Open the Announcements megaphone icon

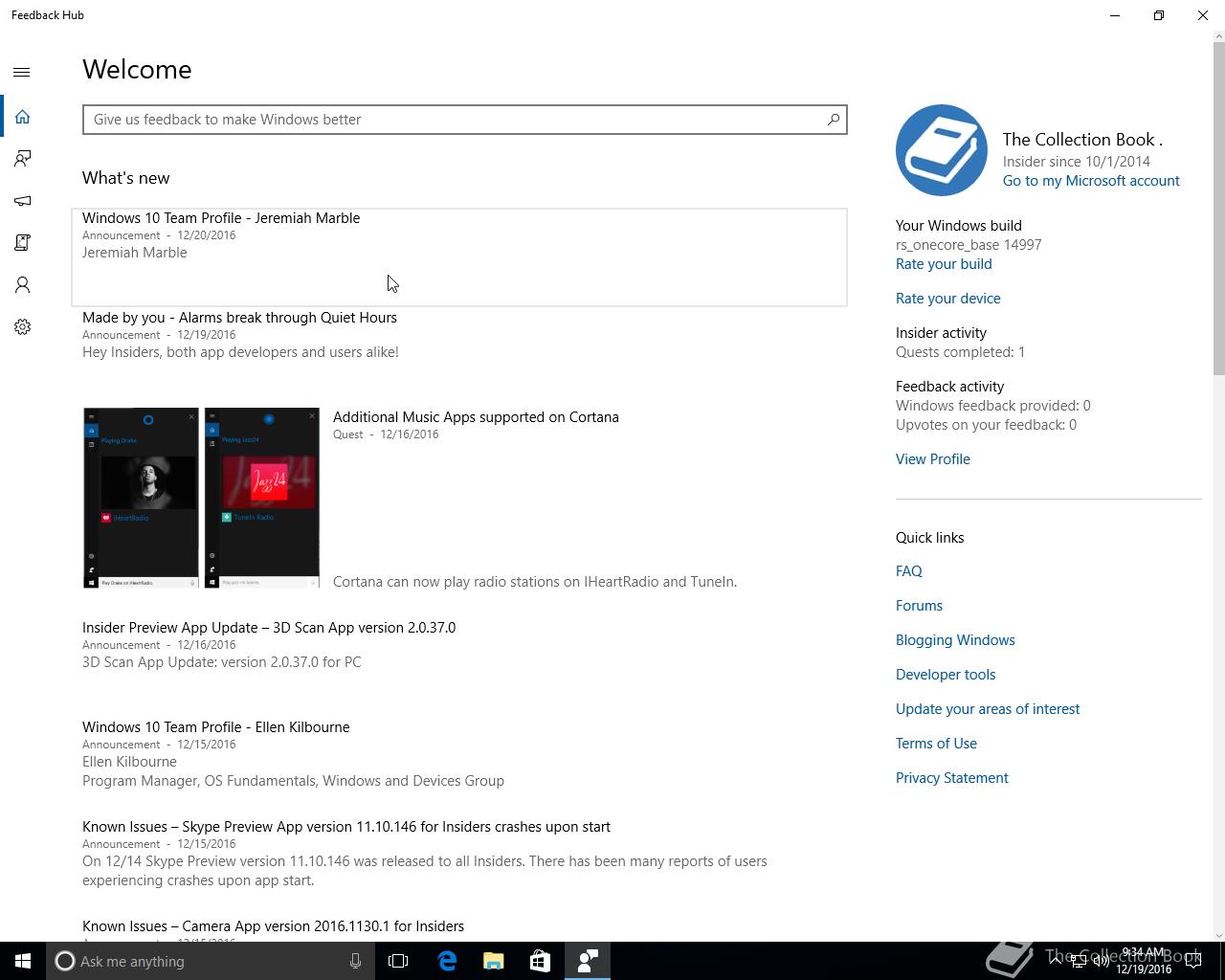coord(22,201)
